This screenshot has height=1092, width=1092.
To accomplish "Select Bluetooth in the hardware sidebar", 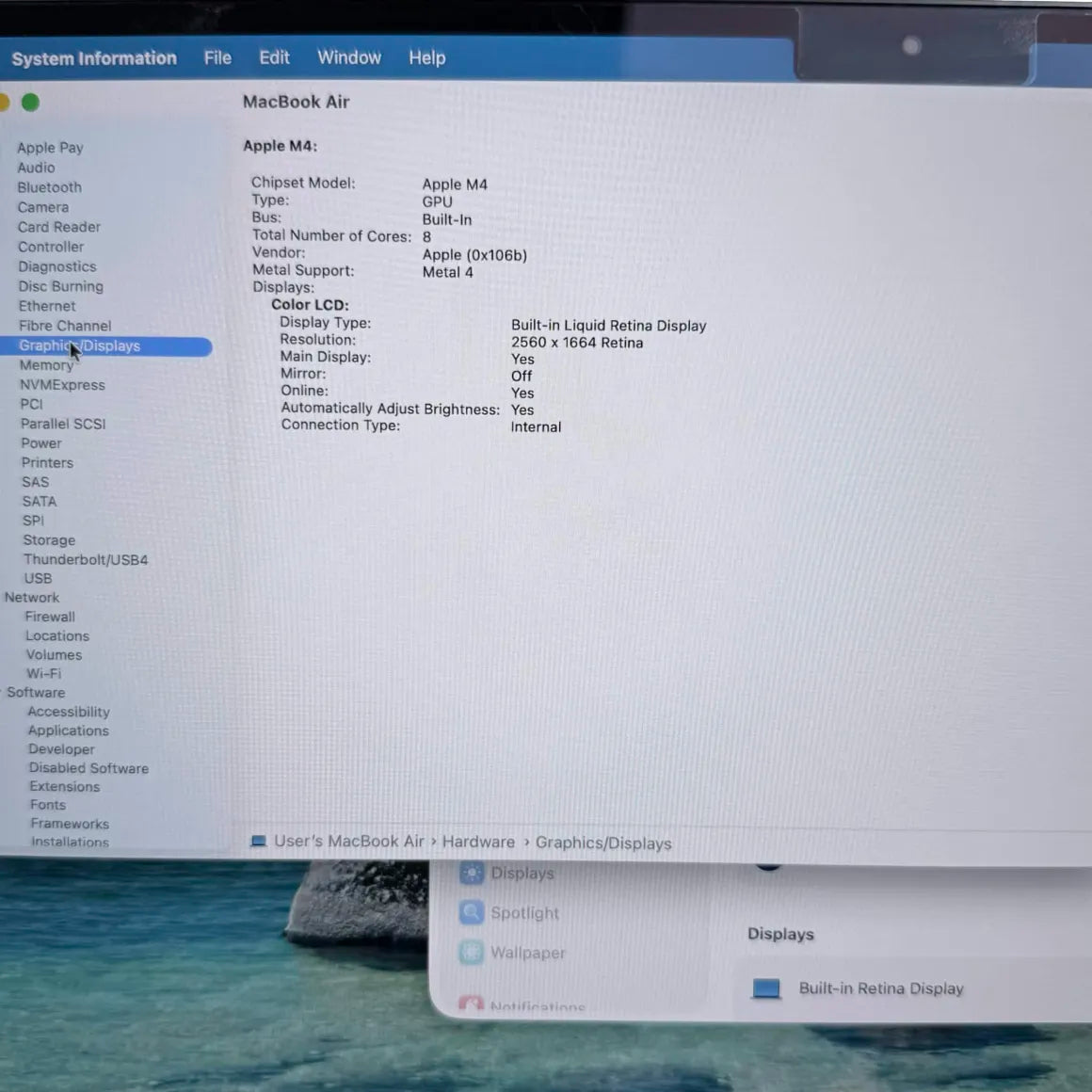I will pos(50,187).
